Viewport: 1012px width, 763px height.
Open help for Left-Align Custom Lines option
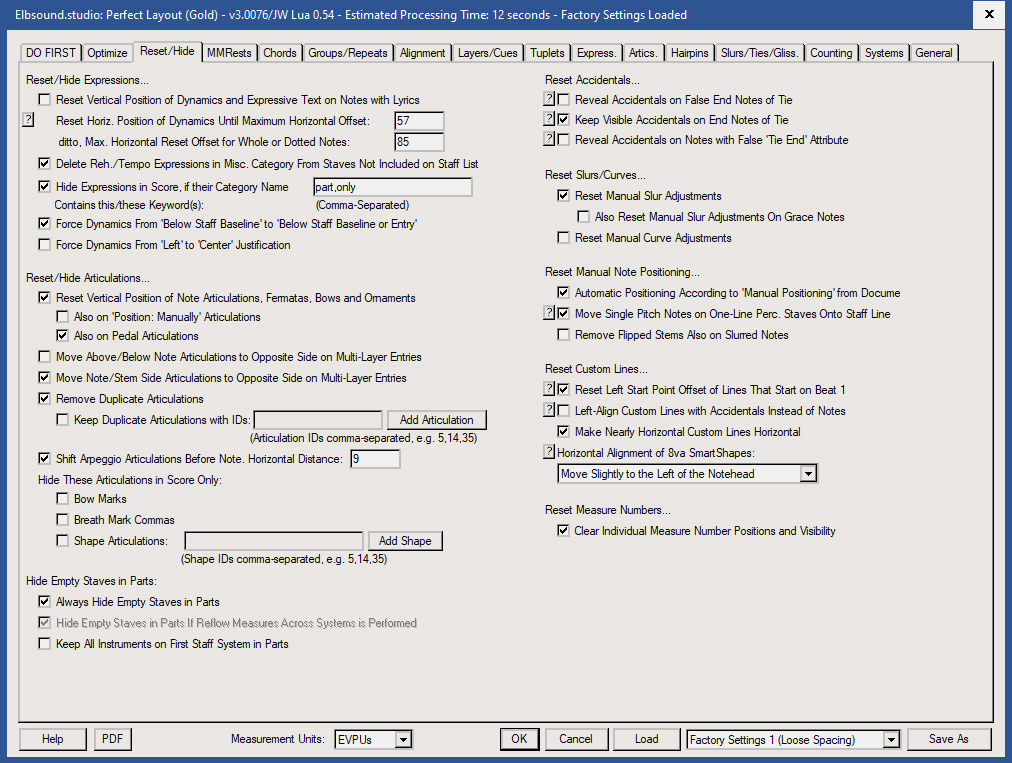[x=549, y=409]
